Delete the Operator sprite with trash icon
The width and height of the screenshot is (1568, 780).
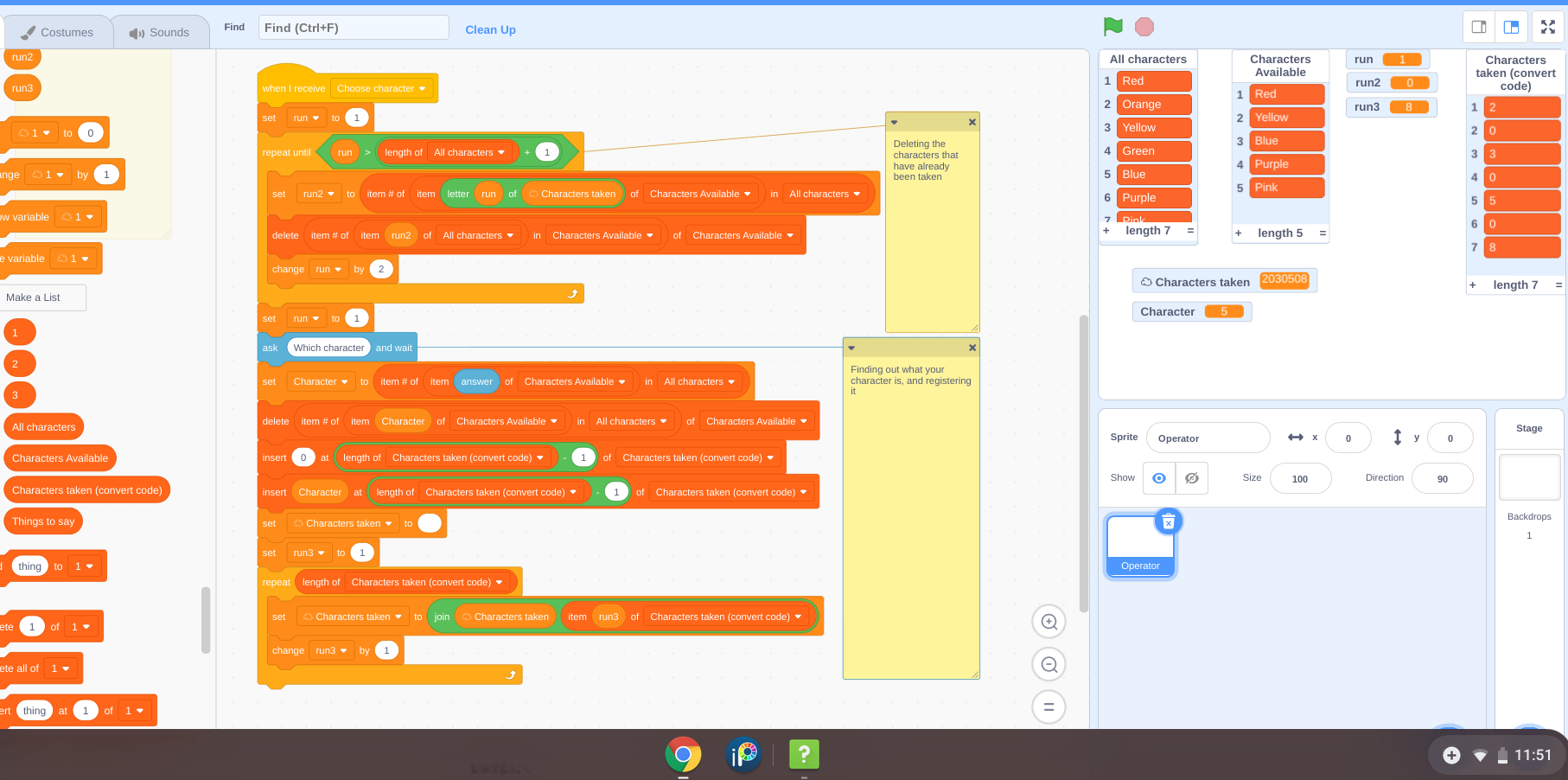[x=1169, y=521]
